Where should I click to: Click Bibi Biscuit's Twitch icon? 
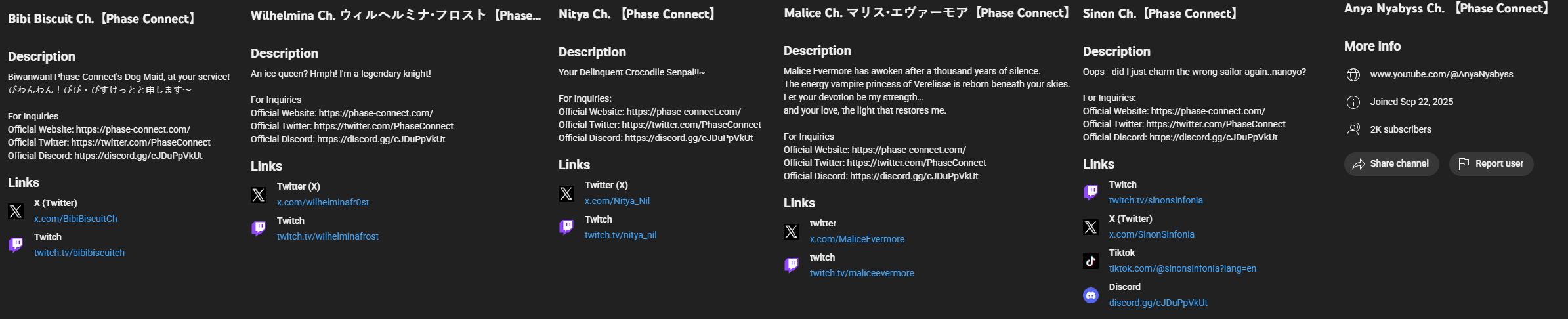(x=16, y=245)
